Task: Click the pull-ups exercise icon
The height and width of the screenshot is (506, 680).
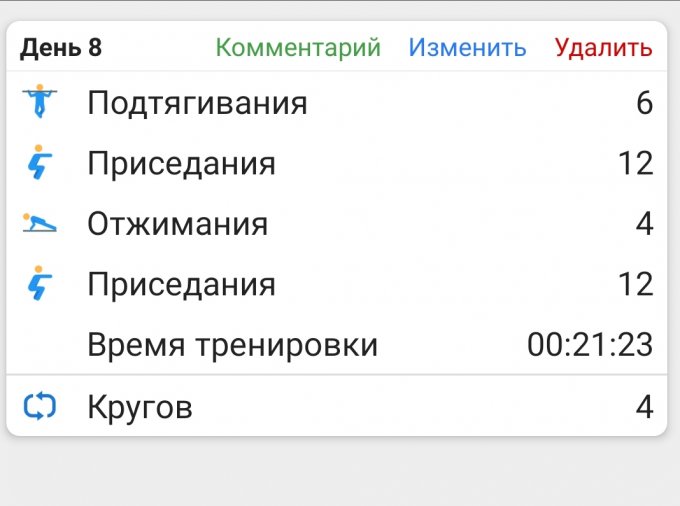Action: pyautogui.click(x=40, y=103)
